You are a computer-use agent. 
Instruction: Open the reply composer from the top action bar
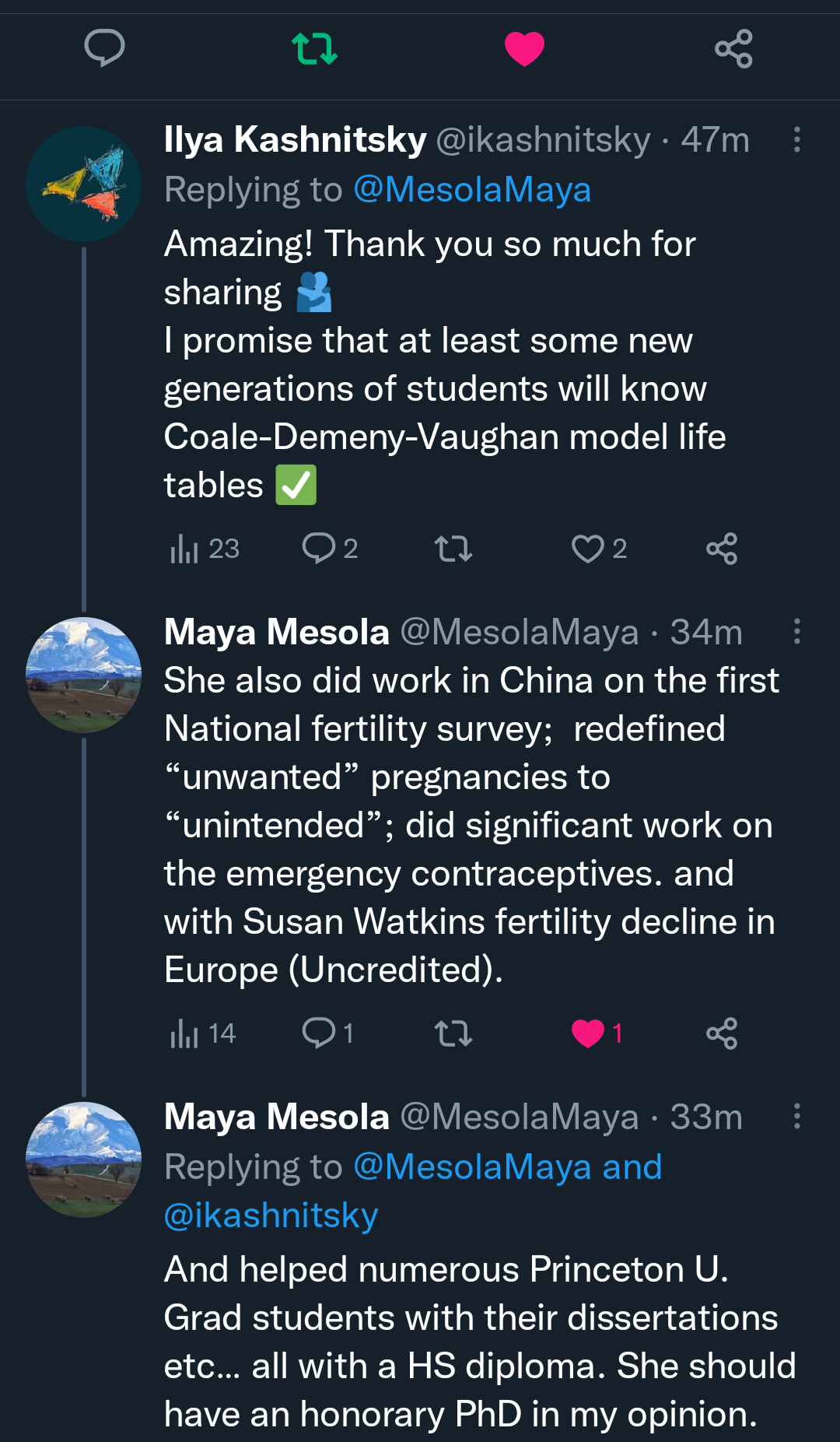point(105,49)
